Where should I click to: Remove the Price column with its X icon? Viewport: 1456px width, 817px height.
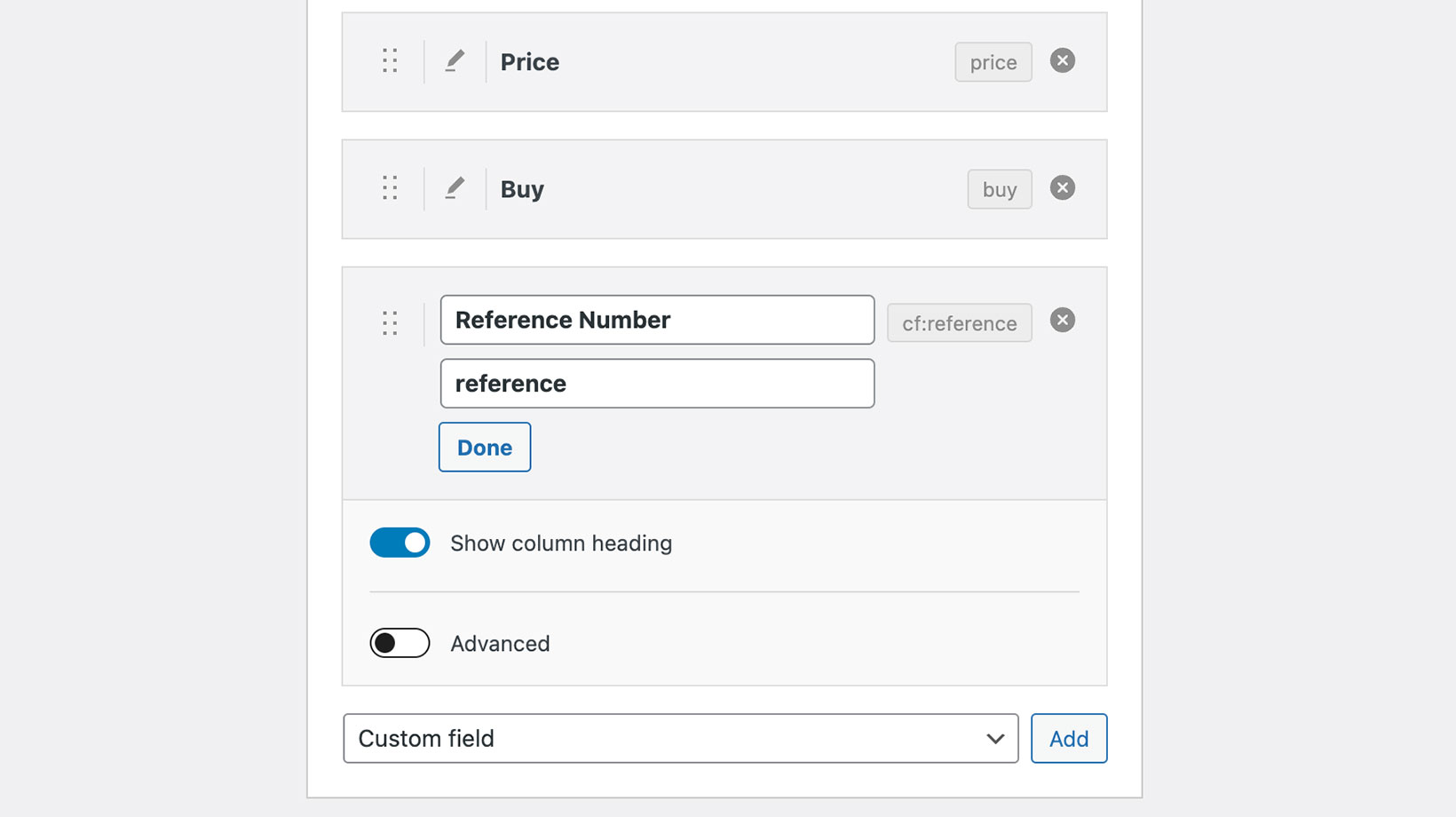[x=1062, y=61]
